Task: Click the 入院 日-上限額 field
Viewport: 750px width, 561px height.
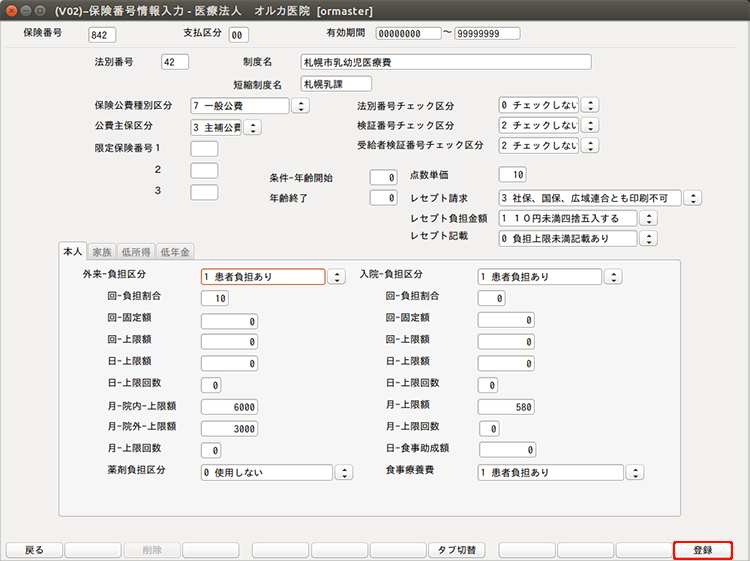Action: tap(506, 363)
